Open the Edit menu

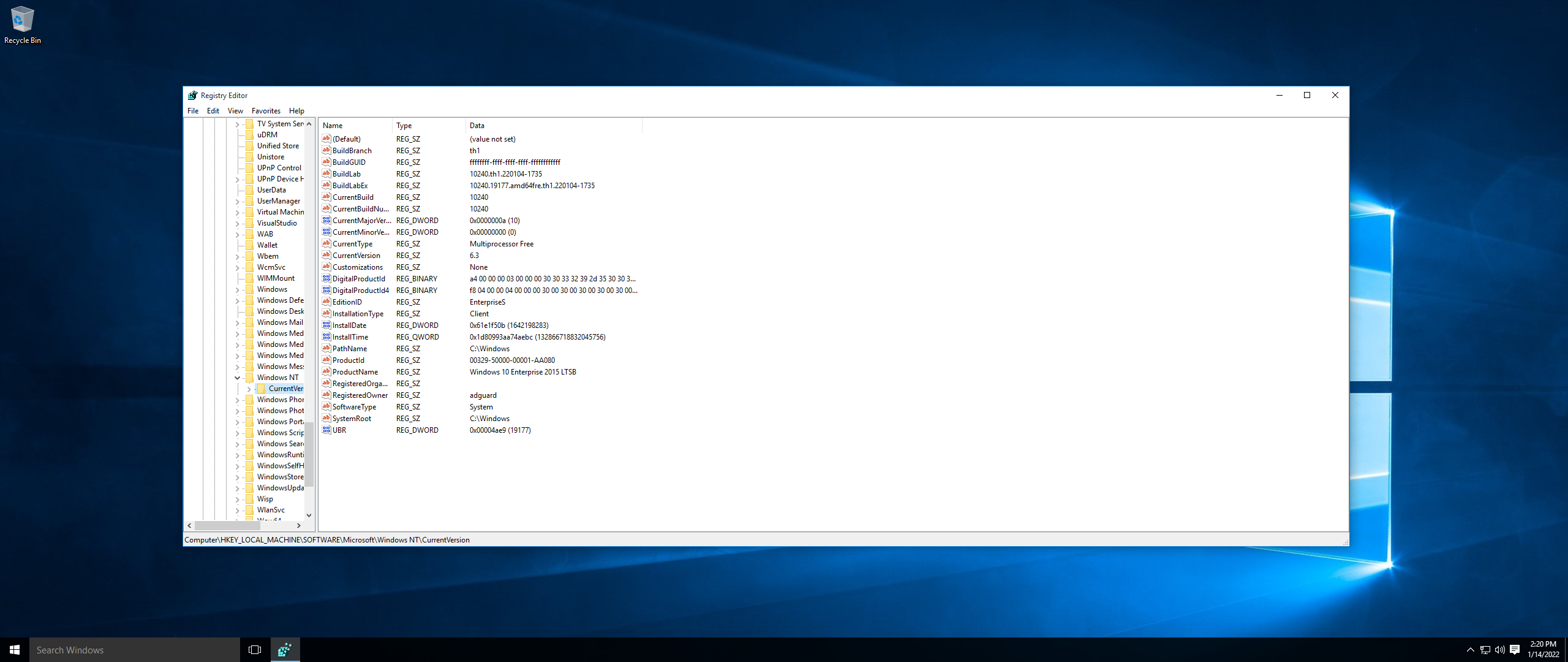coord(213,111)
